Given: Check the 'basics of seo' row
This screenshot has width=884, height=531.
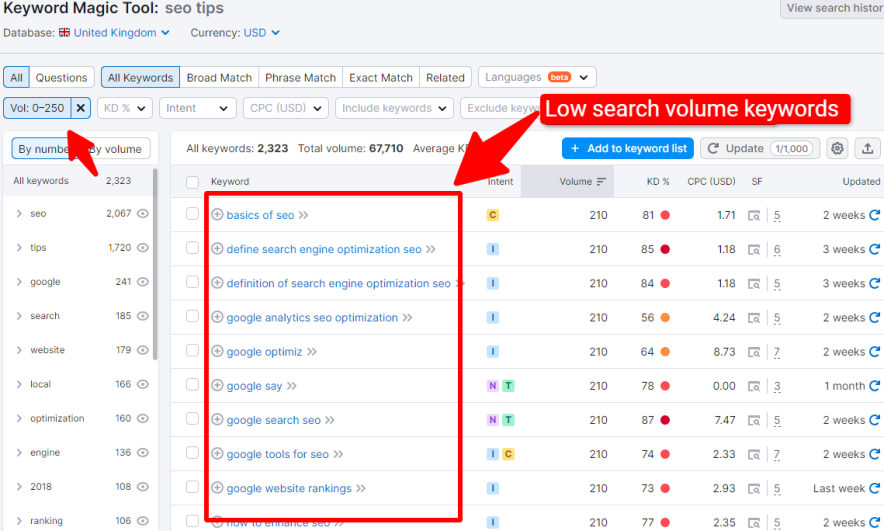Looking at the screenshot, I should [x=192, y=214].
